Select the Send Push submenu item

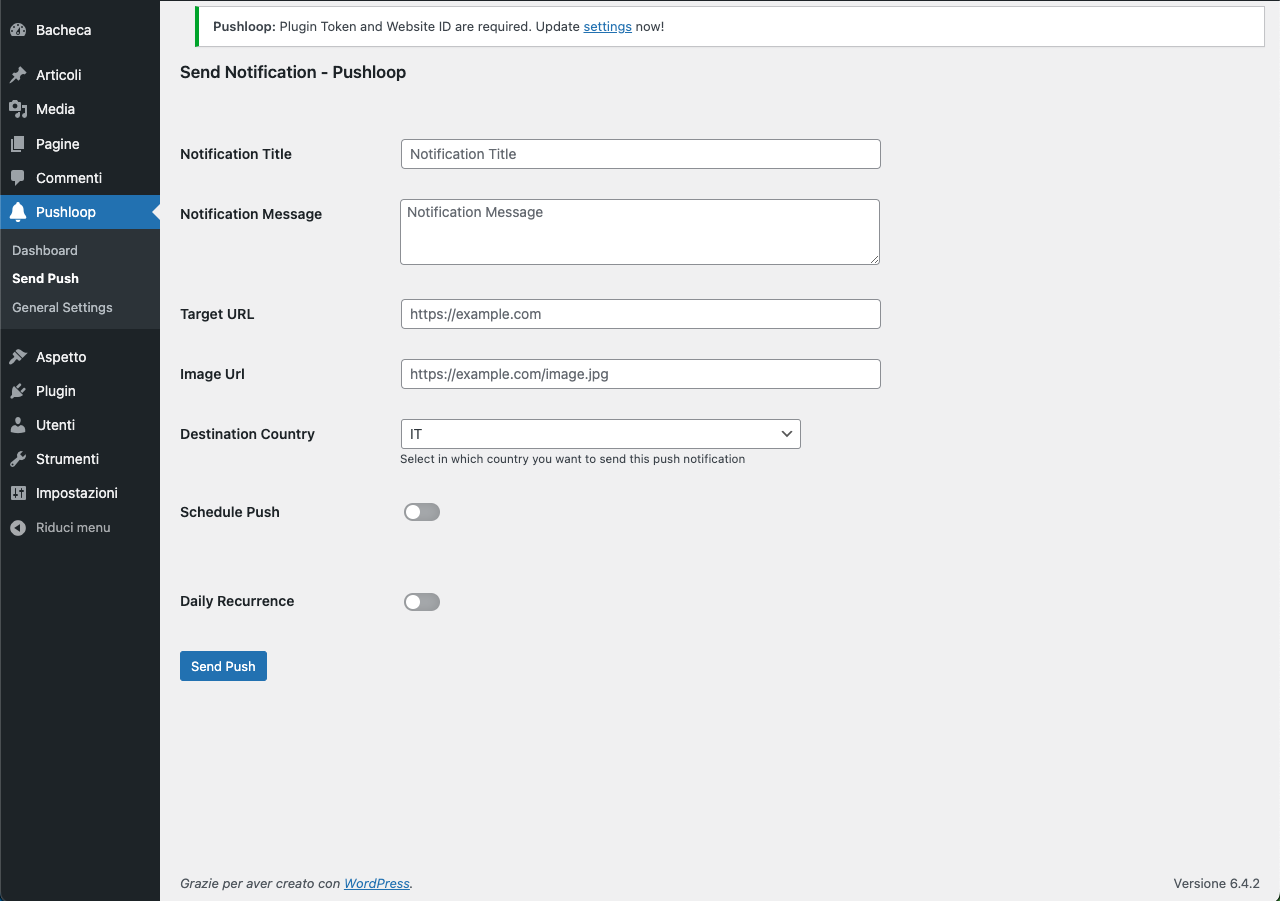45,278
